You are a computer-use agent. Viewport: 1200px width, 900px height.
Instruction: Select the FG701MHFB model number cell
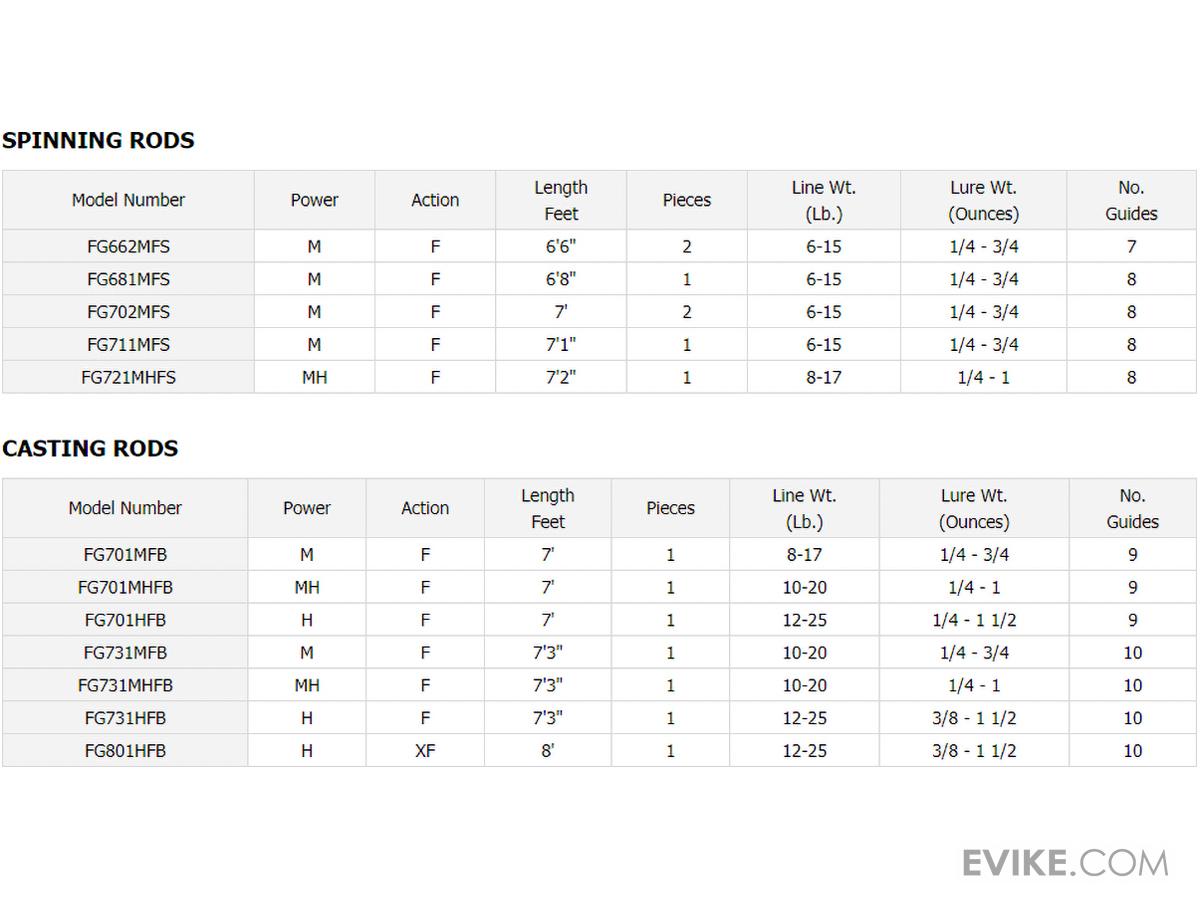(x=125, y=587)
